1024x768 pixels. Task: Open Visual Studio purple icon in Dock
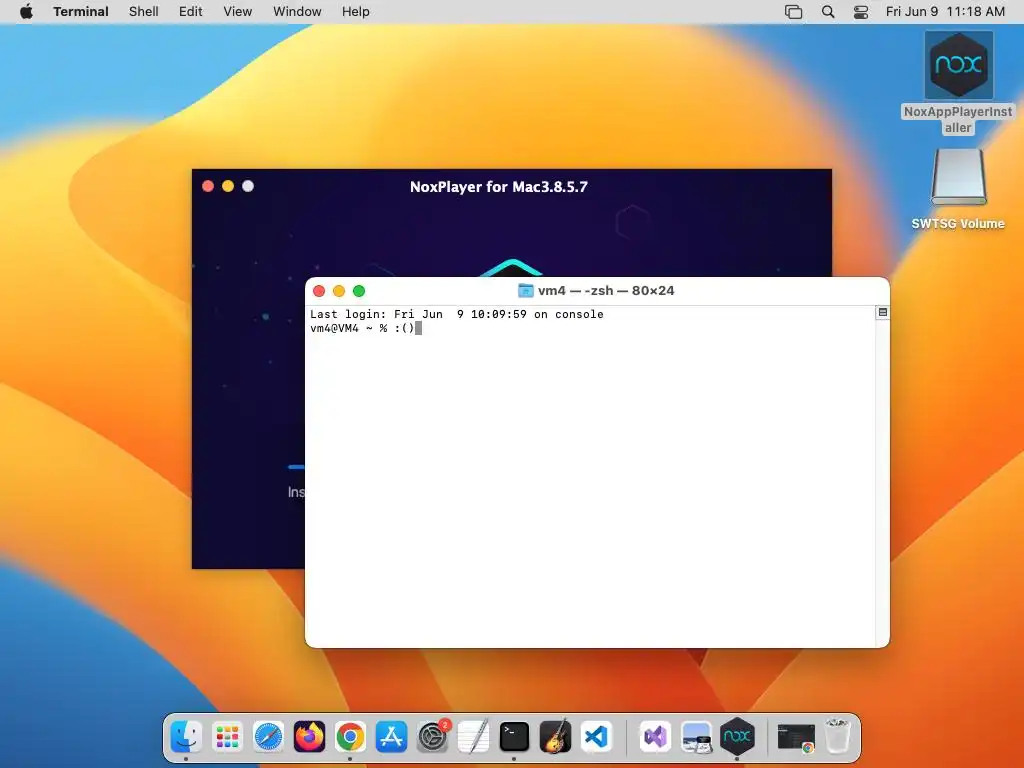pyautogui.click(x=655, y=737)
